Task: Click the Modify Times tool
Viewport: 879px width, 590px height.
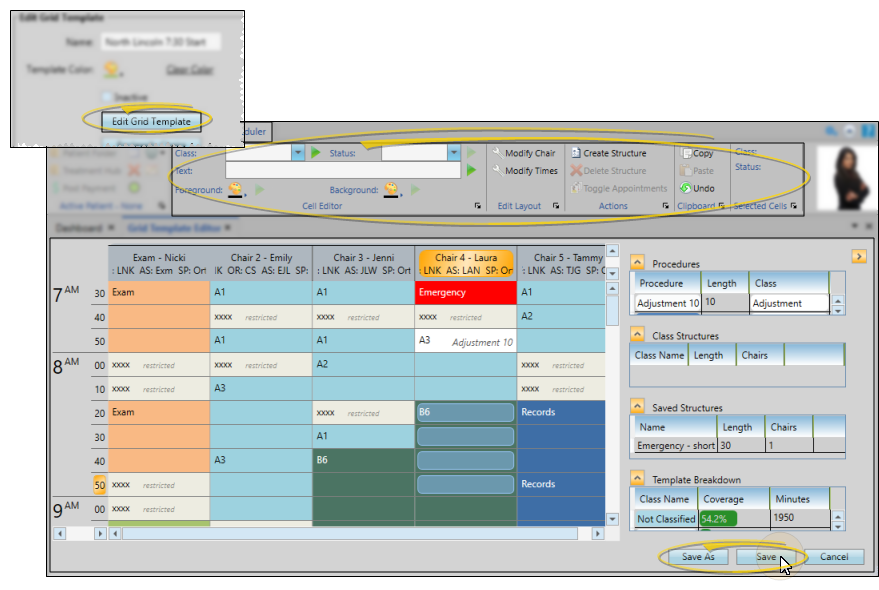Action: [524, 171]
